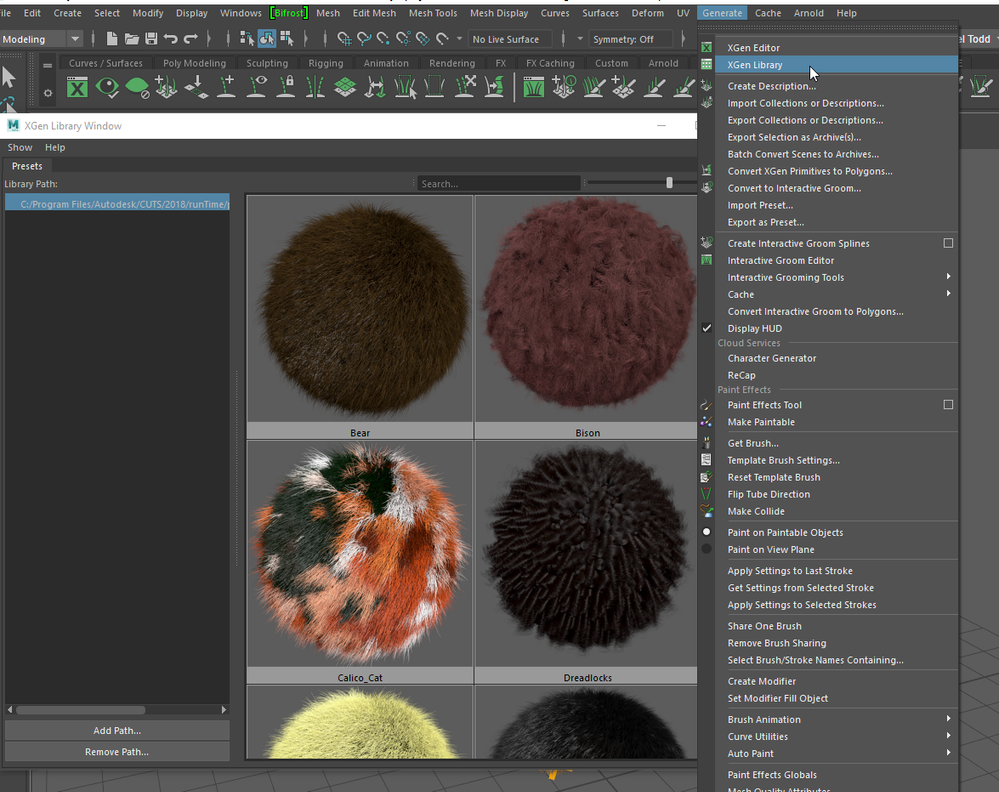The width and height of the screenshot is (999, 792).
Task: Choose Import Preset... menu entry
Action: 836,205
